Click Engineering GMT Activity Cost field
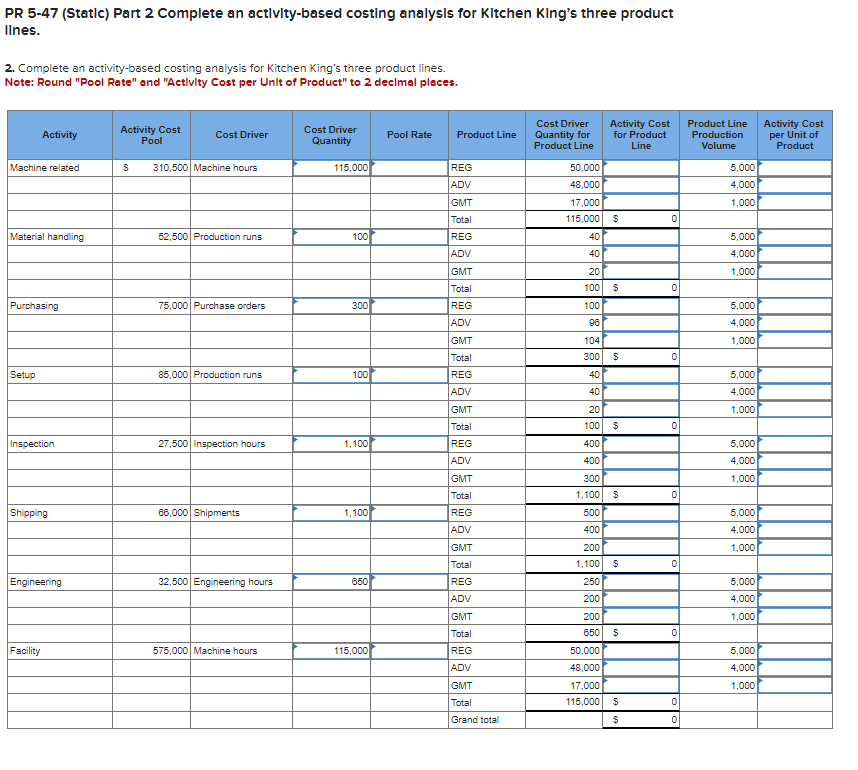The height and width of the screenshot is (770, 858). coord(641,616)
